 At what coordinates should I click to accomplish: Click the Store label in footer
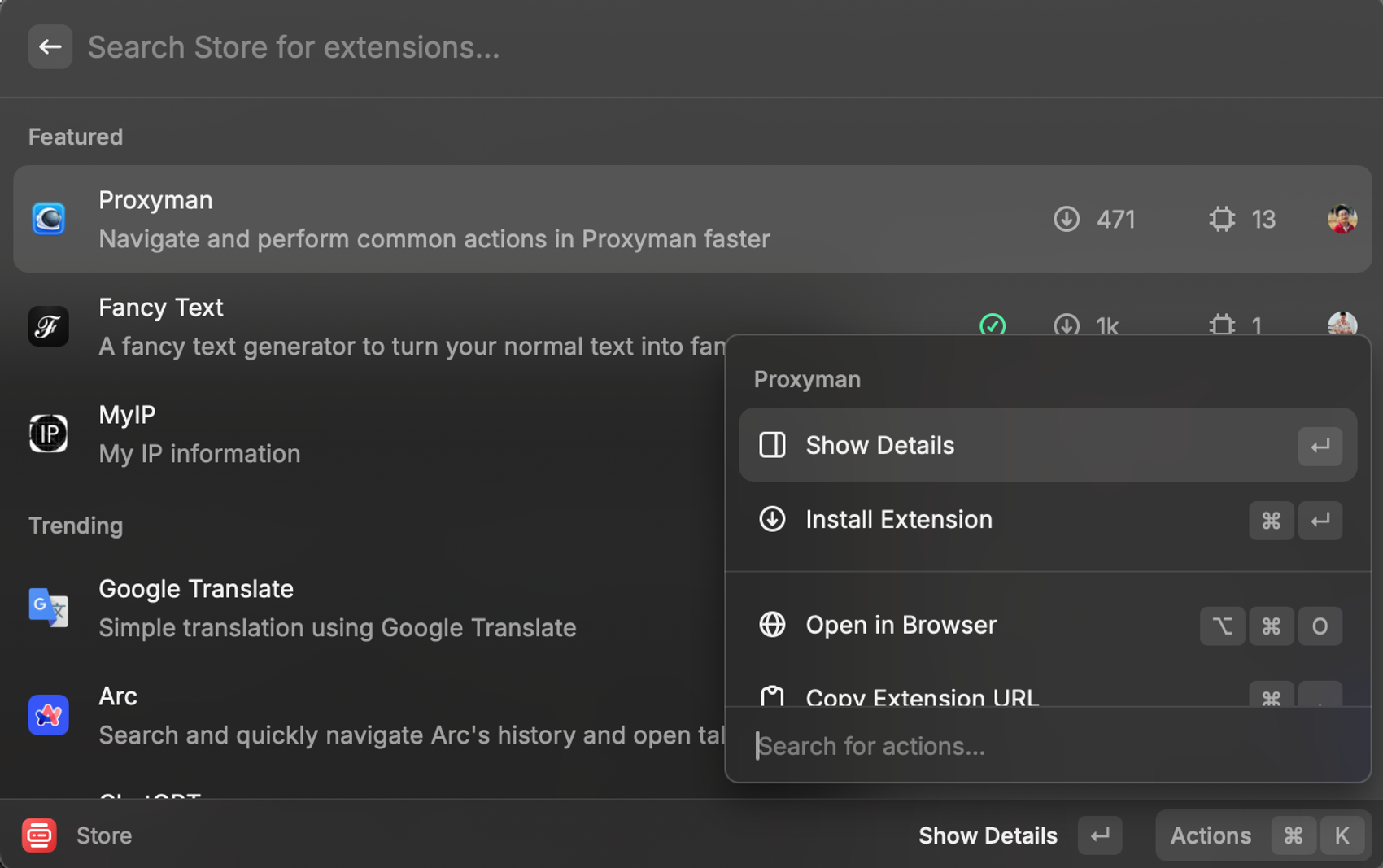point(104,835)
